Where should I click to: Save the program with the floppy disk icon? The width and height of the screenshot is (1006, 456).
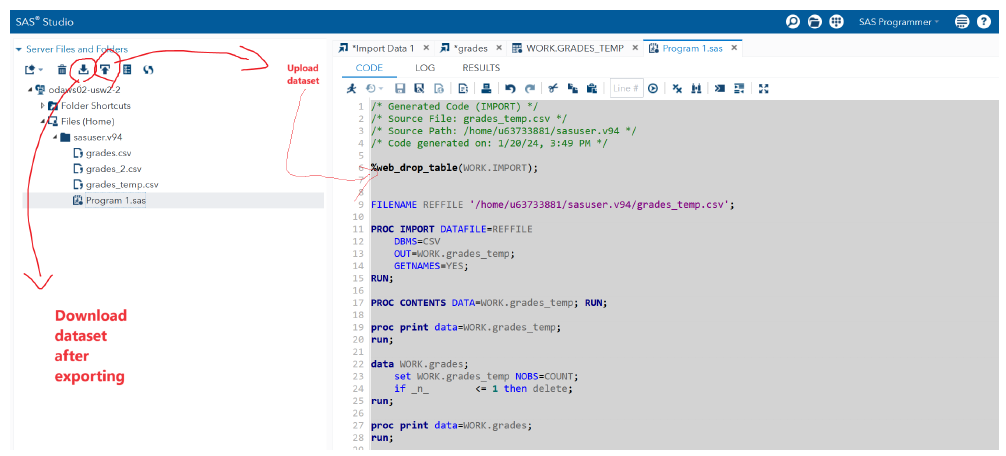[400, 88]
